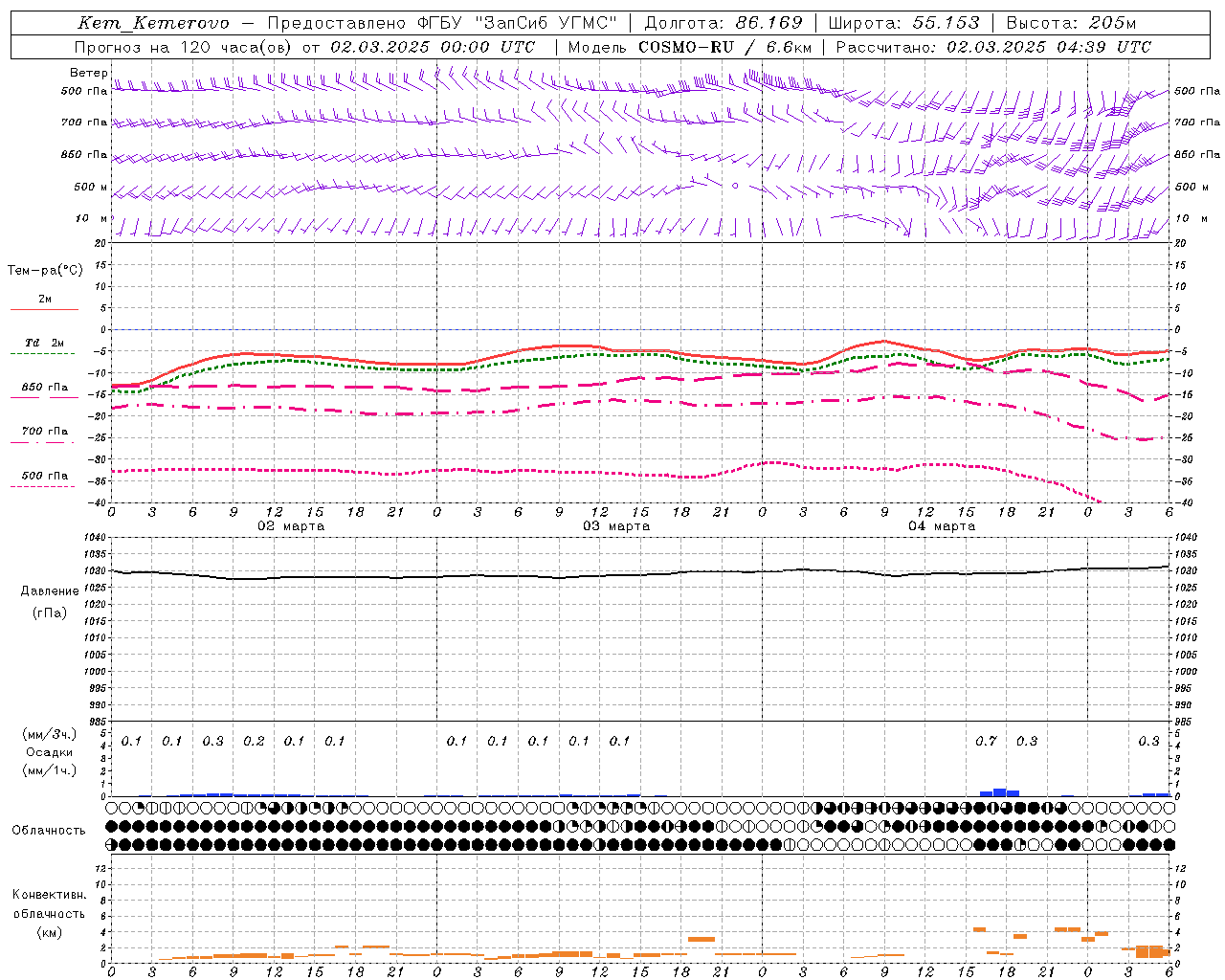1225x980 pixels.
Task: Select the "Широта: 55.153" header value
Action: click(x=903, y=23)
